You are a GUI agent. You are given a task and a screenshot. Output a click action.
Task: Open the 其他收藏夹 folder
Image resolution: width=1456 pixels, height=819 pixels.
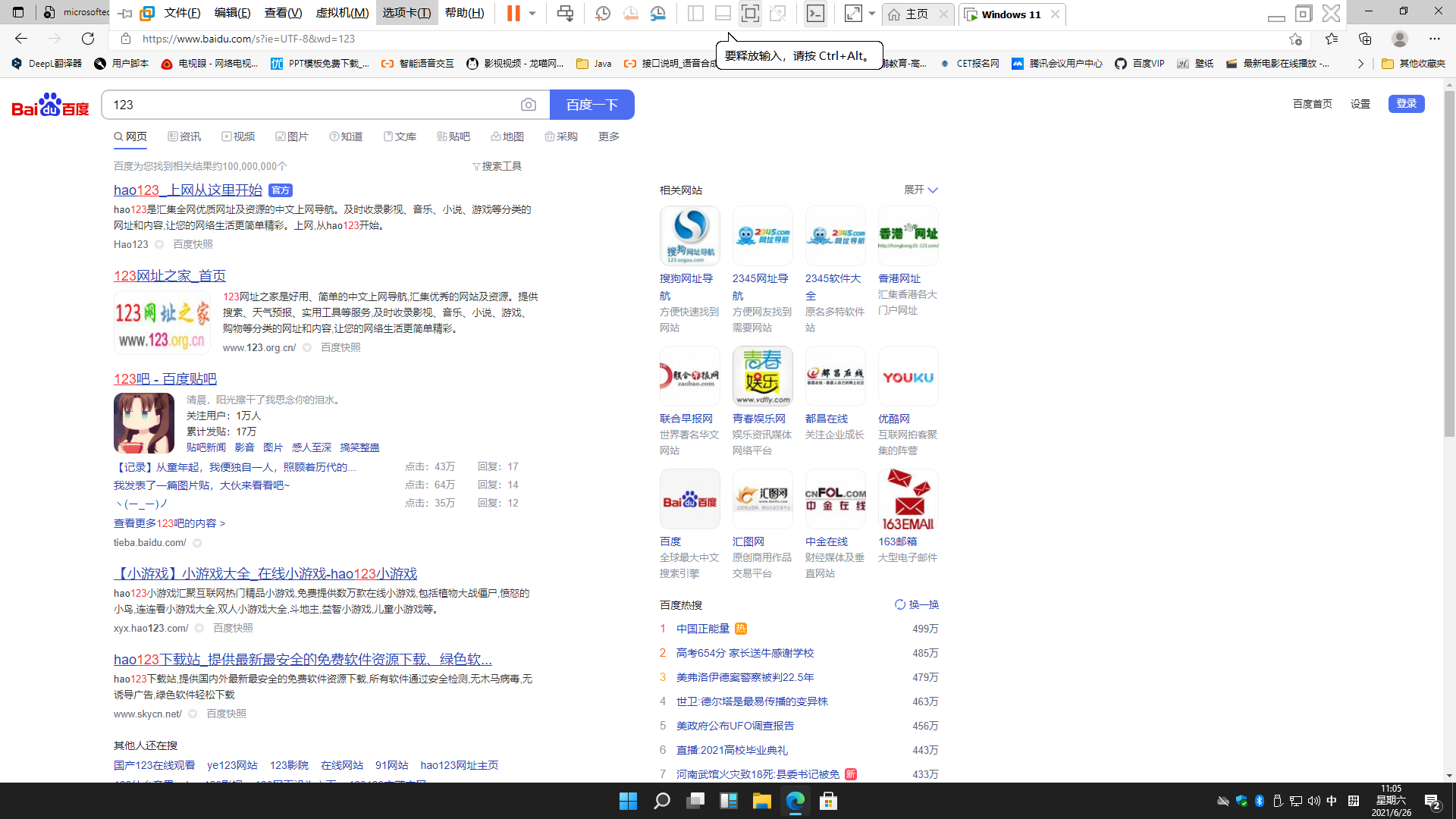pos(1414,64)
